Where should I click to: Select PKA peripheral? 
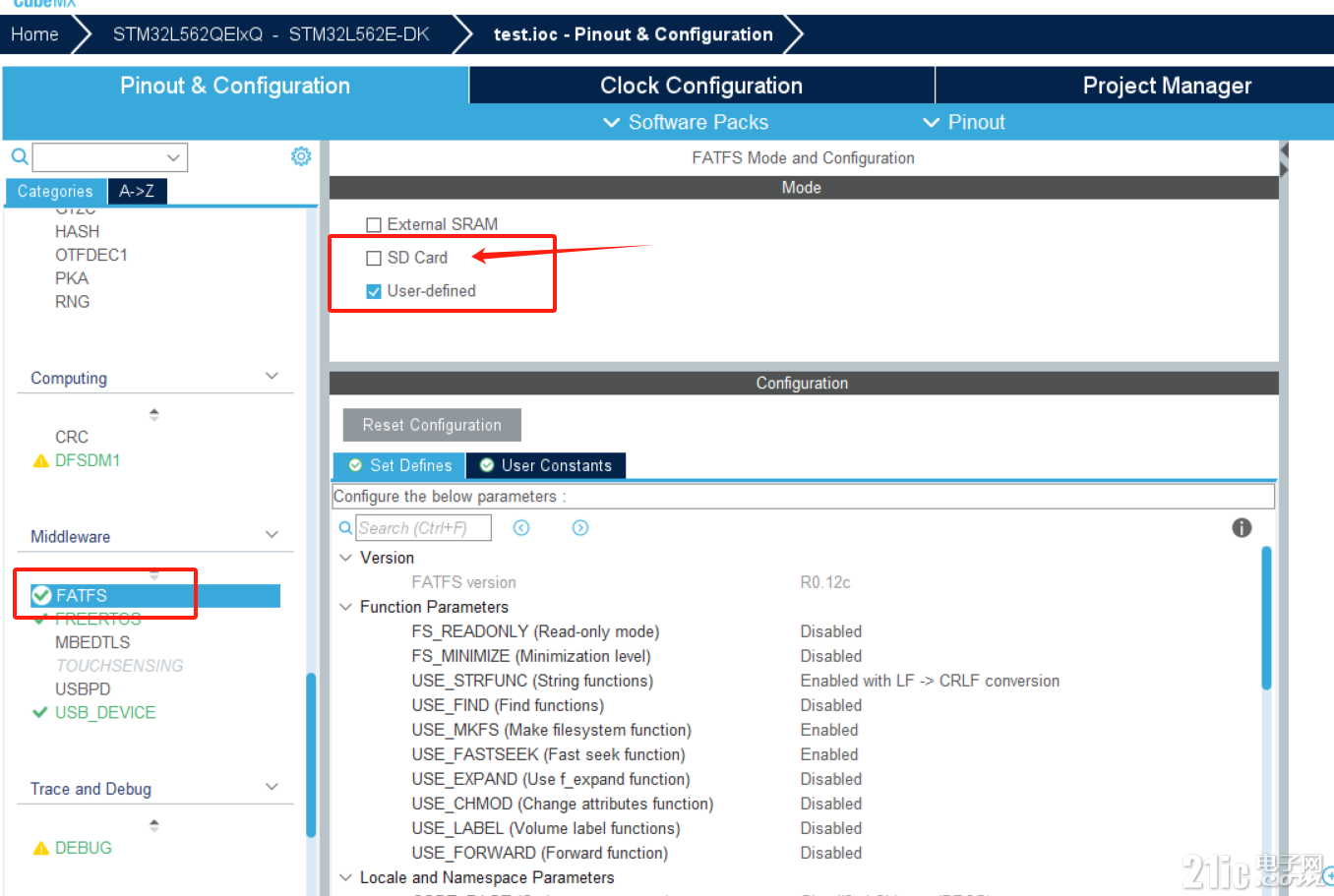click(x=72, y=278)
